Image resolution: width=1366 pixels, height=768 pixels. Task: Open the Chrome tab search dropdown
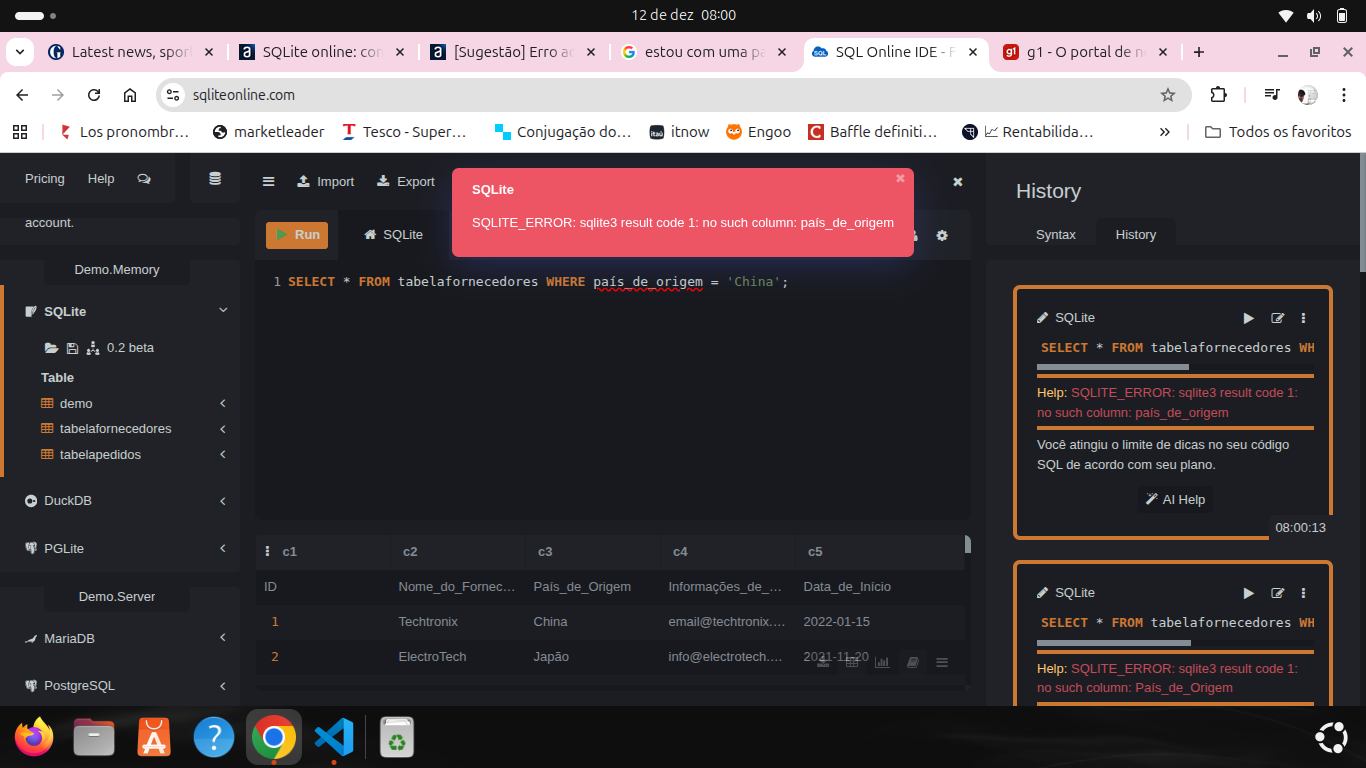tap(20, 52)
